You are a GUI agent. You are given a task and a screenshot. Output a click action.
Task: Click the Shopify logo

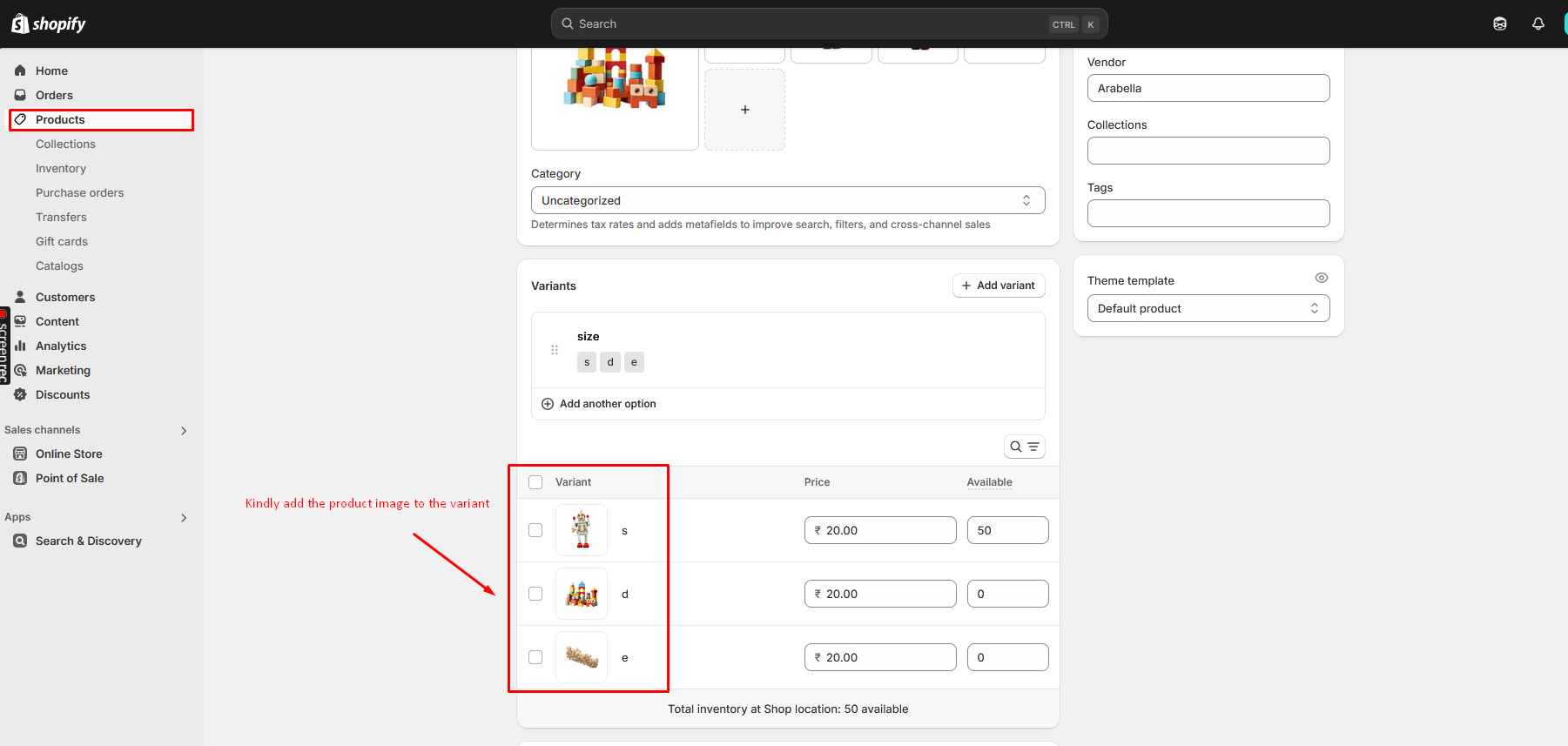[x=49, y=24]
